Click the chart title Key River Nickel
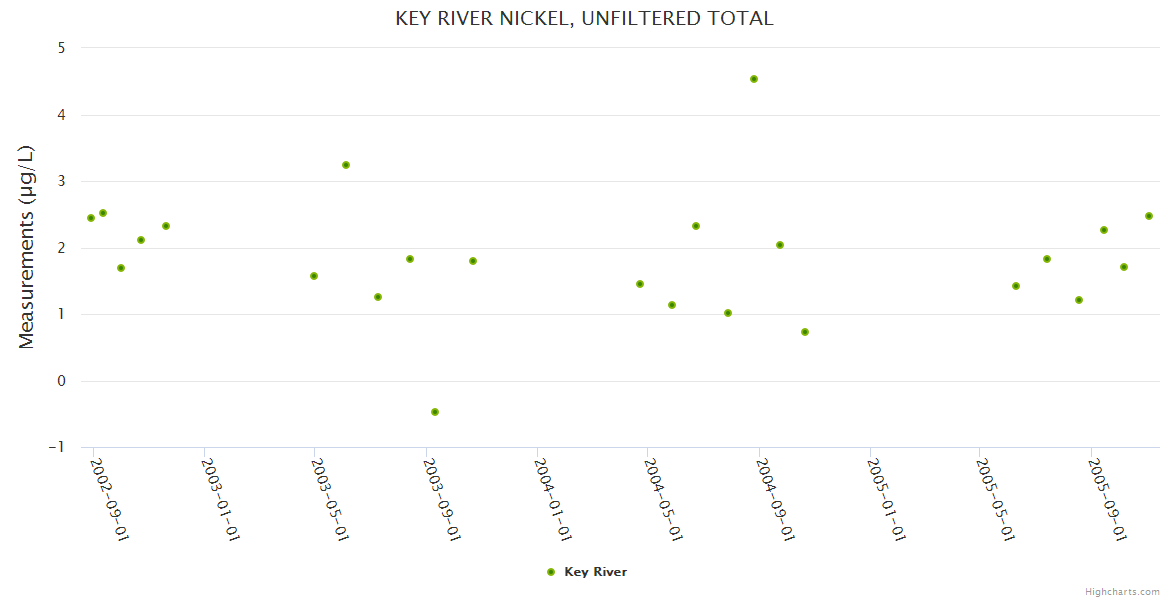 coord(584,18)
